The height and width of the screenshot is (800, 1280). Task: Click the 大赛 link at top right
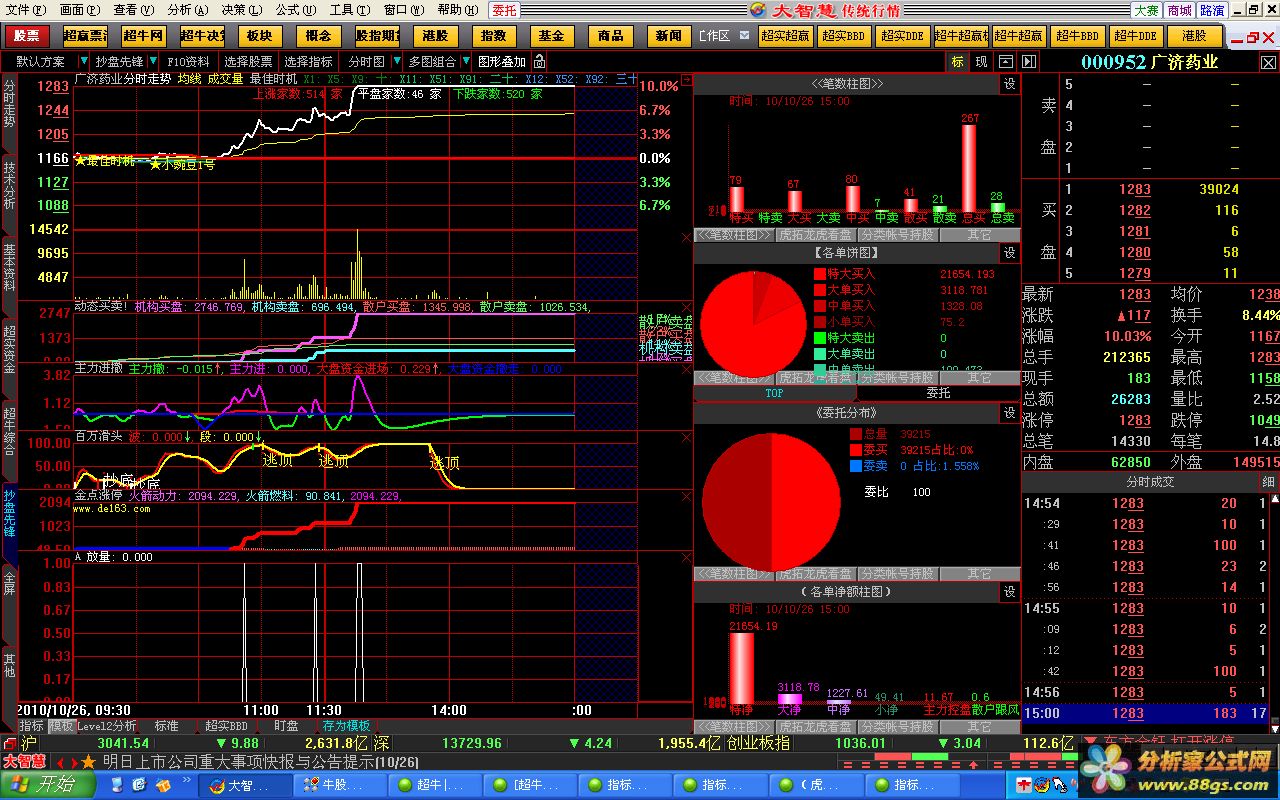coord(1146,10)
